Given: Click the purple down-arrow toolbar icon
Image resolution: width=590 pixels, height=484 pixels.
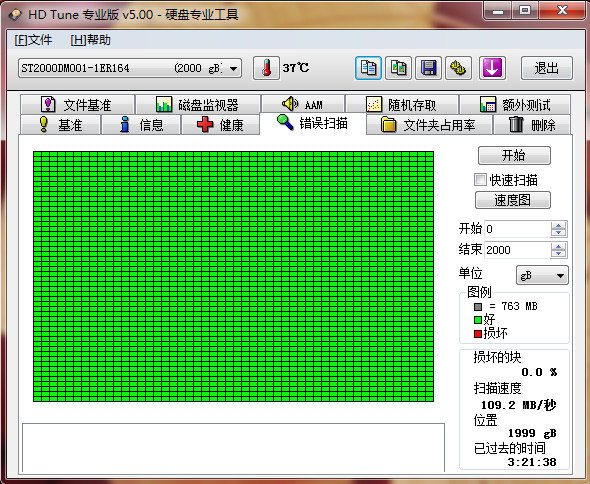Looking at the screenshot, I should (492, 68).
